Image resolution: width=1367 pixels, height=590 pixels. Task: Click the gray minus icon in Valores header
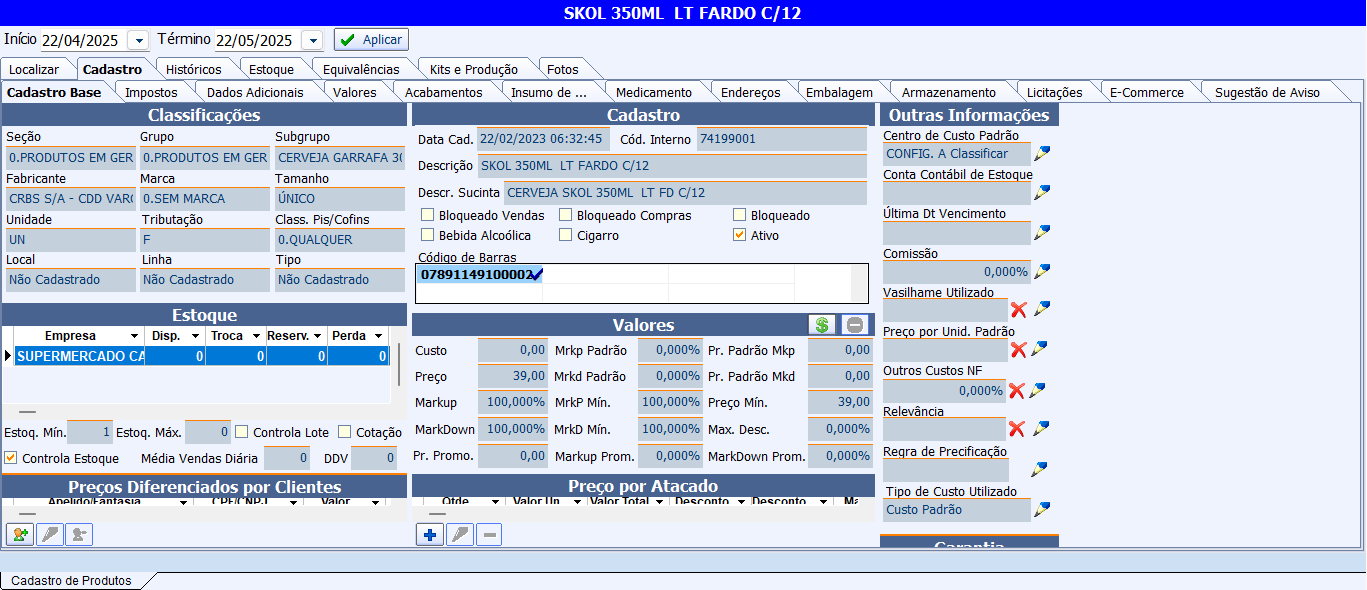(x=854, y=325)
